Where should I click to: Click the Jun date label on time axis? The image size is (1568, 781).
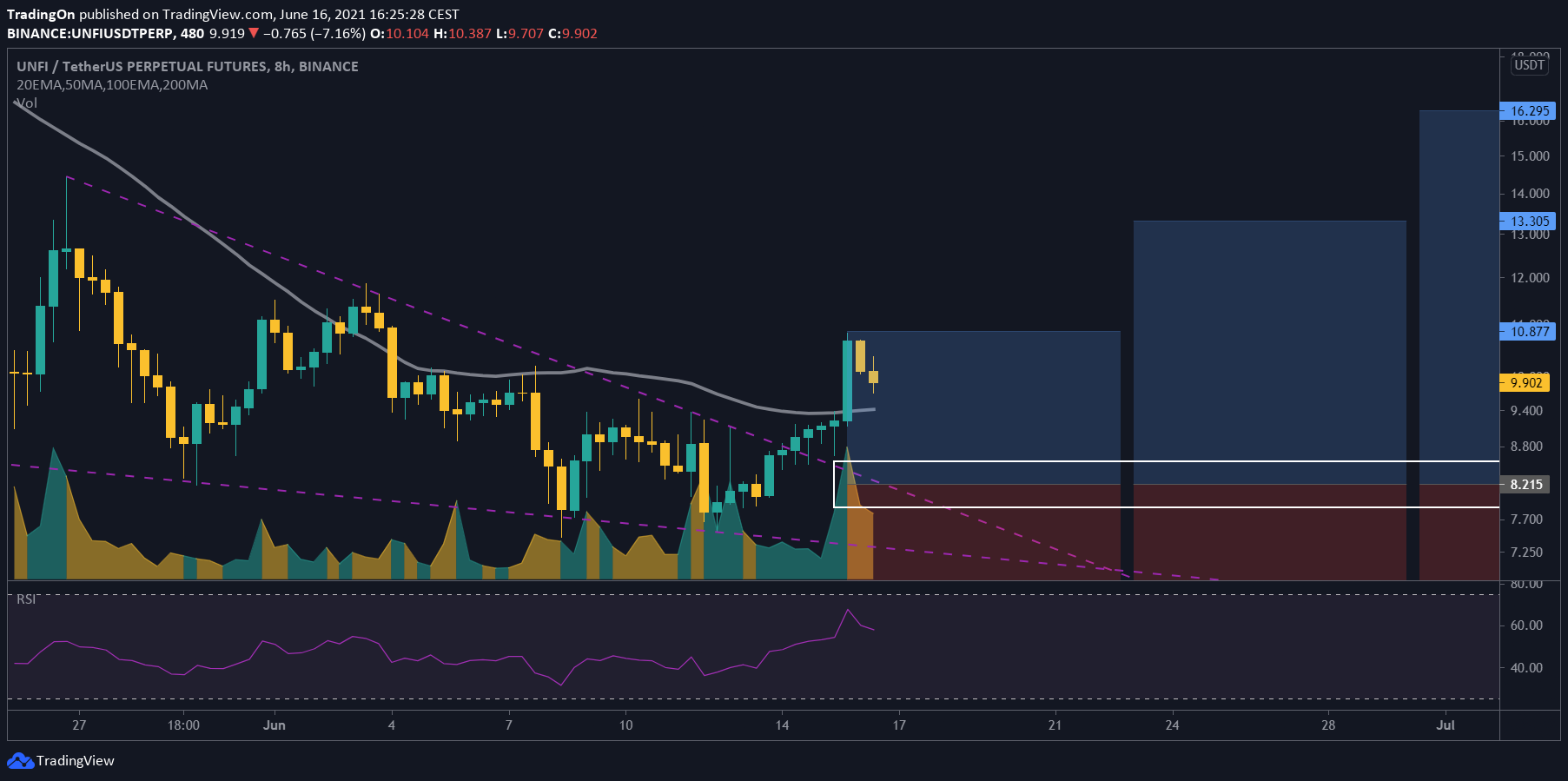coord(275,725)
